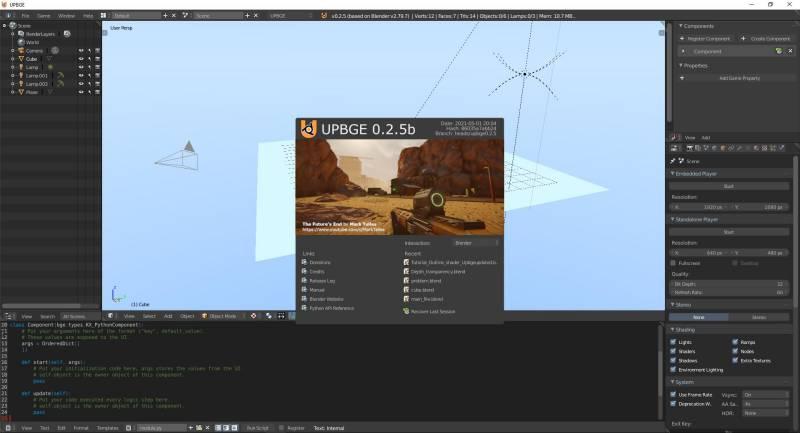Collapse the Shading panel
Image resolution: width=800 pixels, height=433 pixels.
coord(673,330)
